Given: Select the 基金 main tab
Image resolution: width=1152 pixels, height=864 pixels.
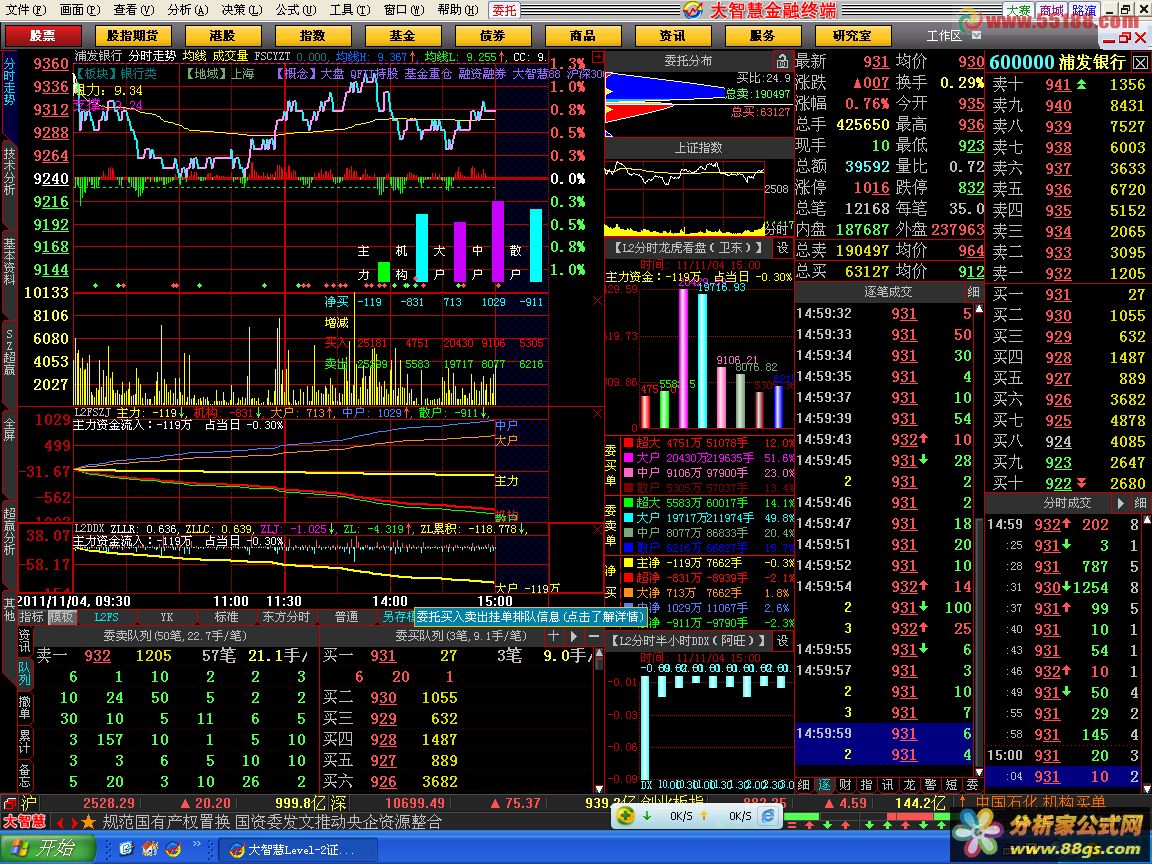Looking at the screenshot, I should 402,35.
